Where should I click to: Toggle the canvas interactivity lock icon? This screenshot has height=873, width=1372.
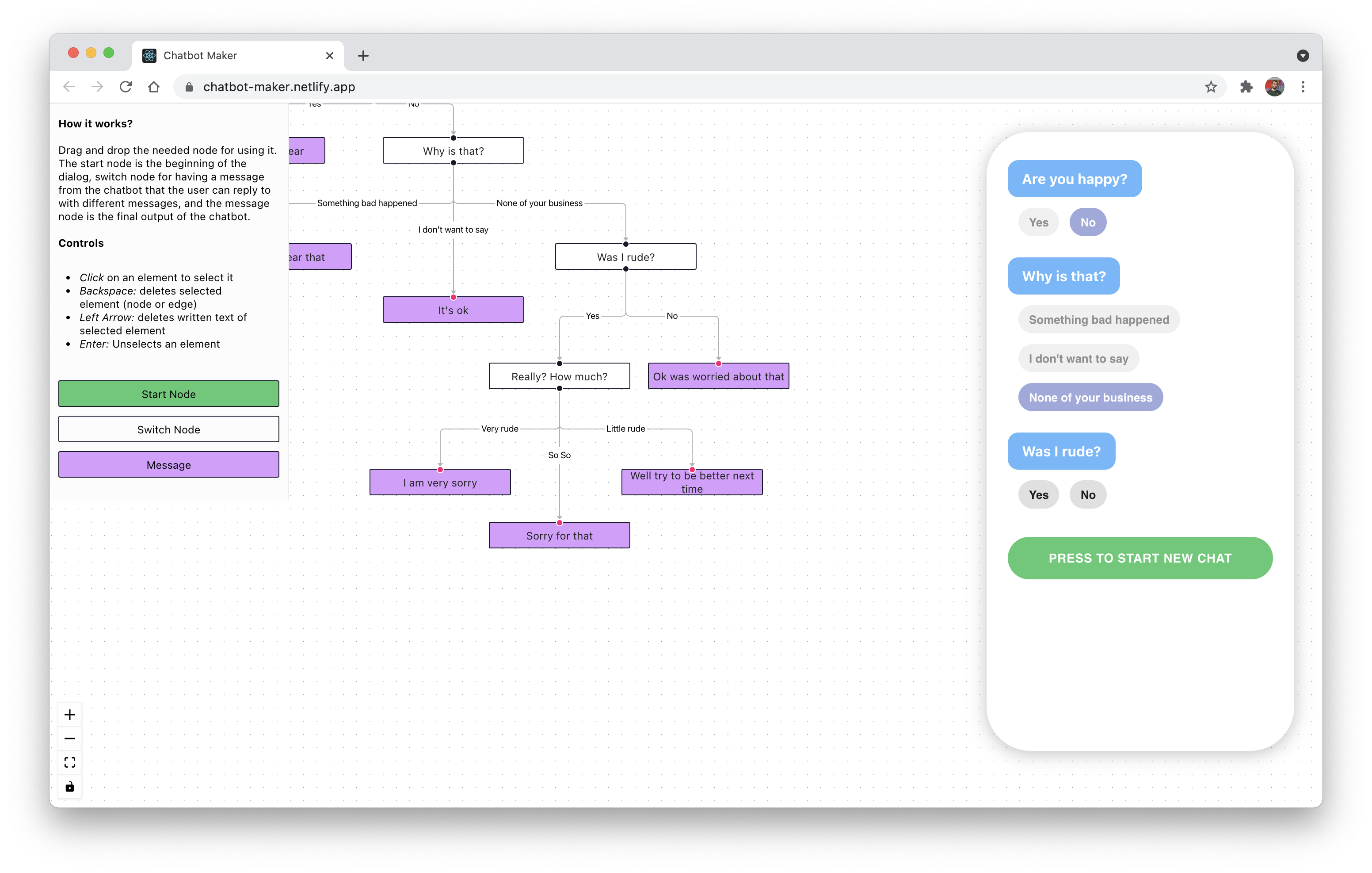[x=69, y=787]
